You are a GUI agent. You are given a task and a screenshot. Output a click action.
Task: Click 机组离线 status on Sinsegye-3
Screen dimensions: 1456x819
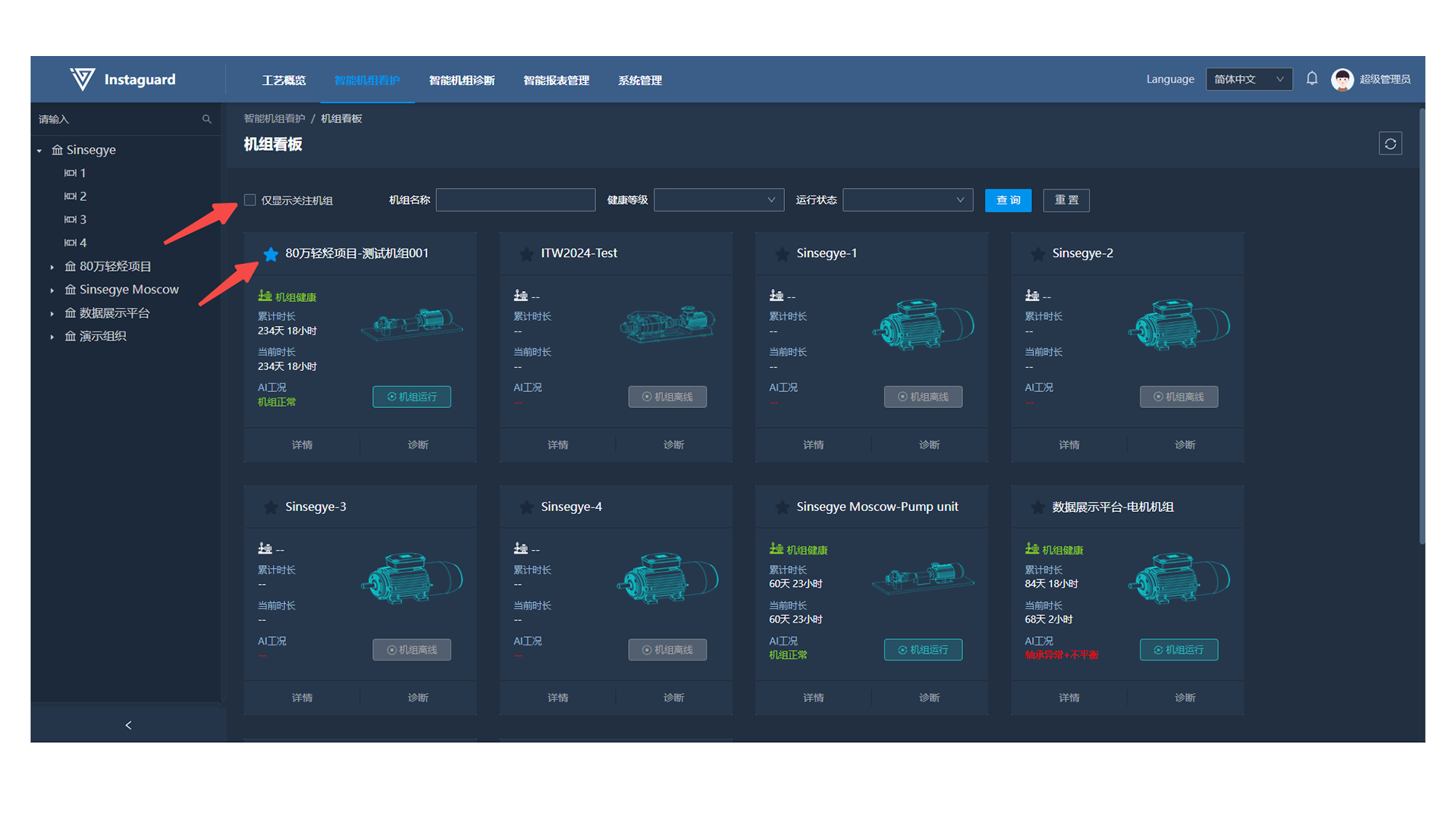412,650
